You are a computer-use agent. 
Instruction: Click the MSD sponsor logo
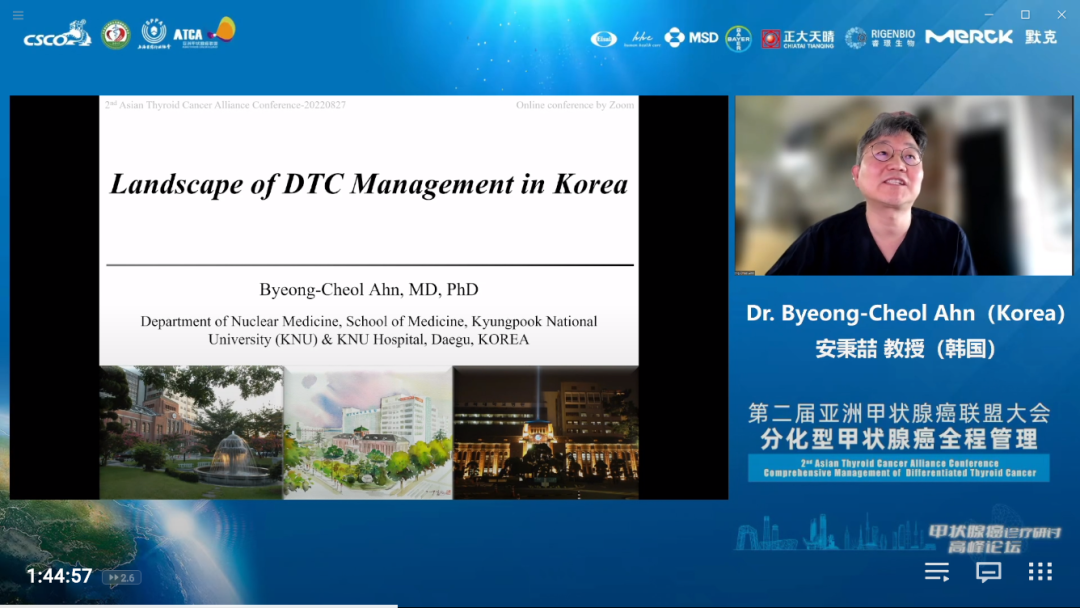pyautogui.click(x=692, y=38)
